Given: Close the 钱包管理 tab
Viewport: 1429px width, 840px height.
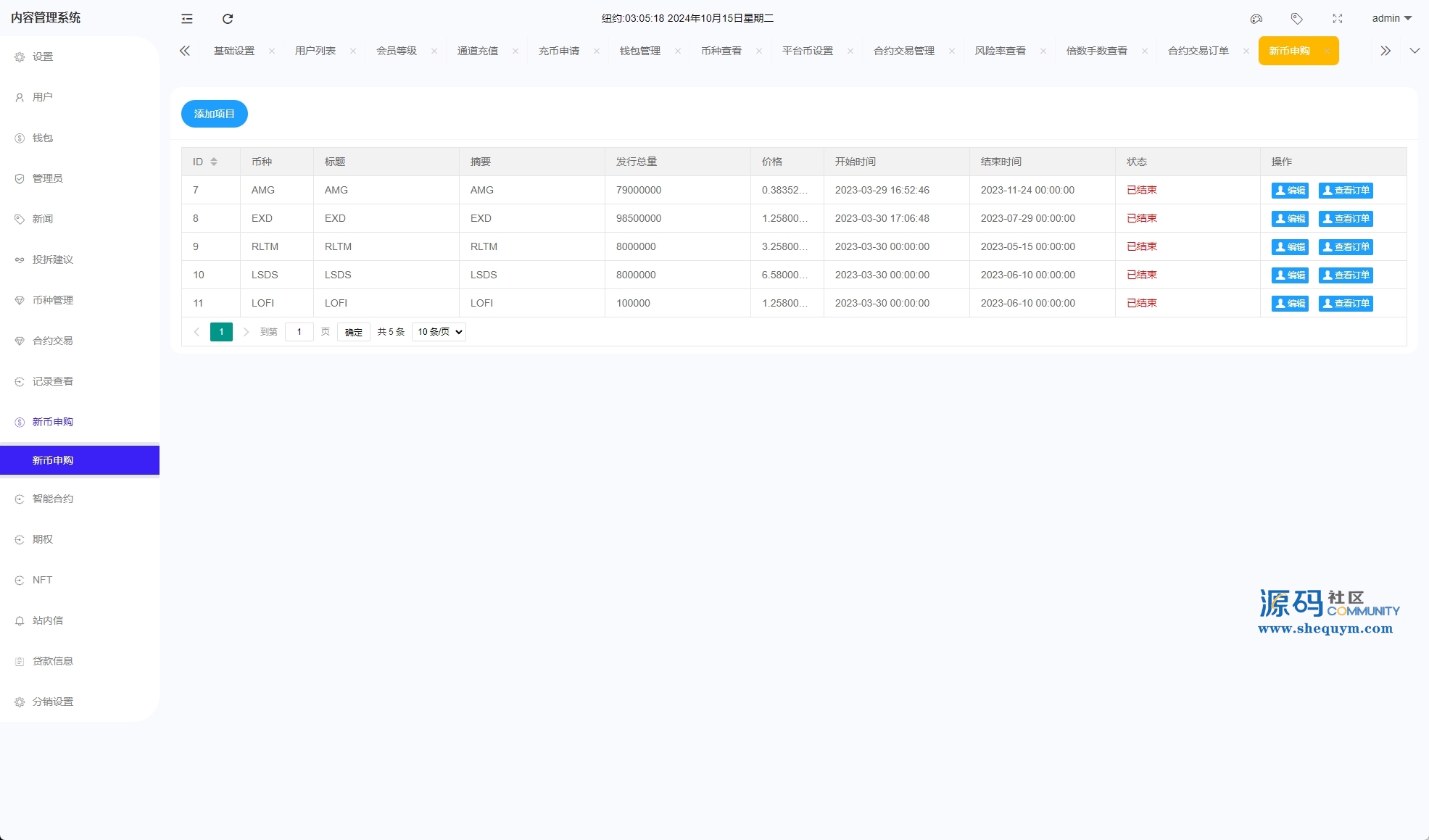Looking at the screenshot, I should pos(678,51).
